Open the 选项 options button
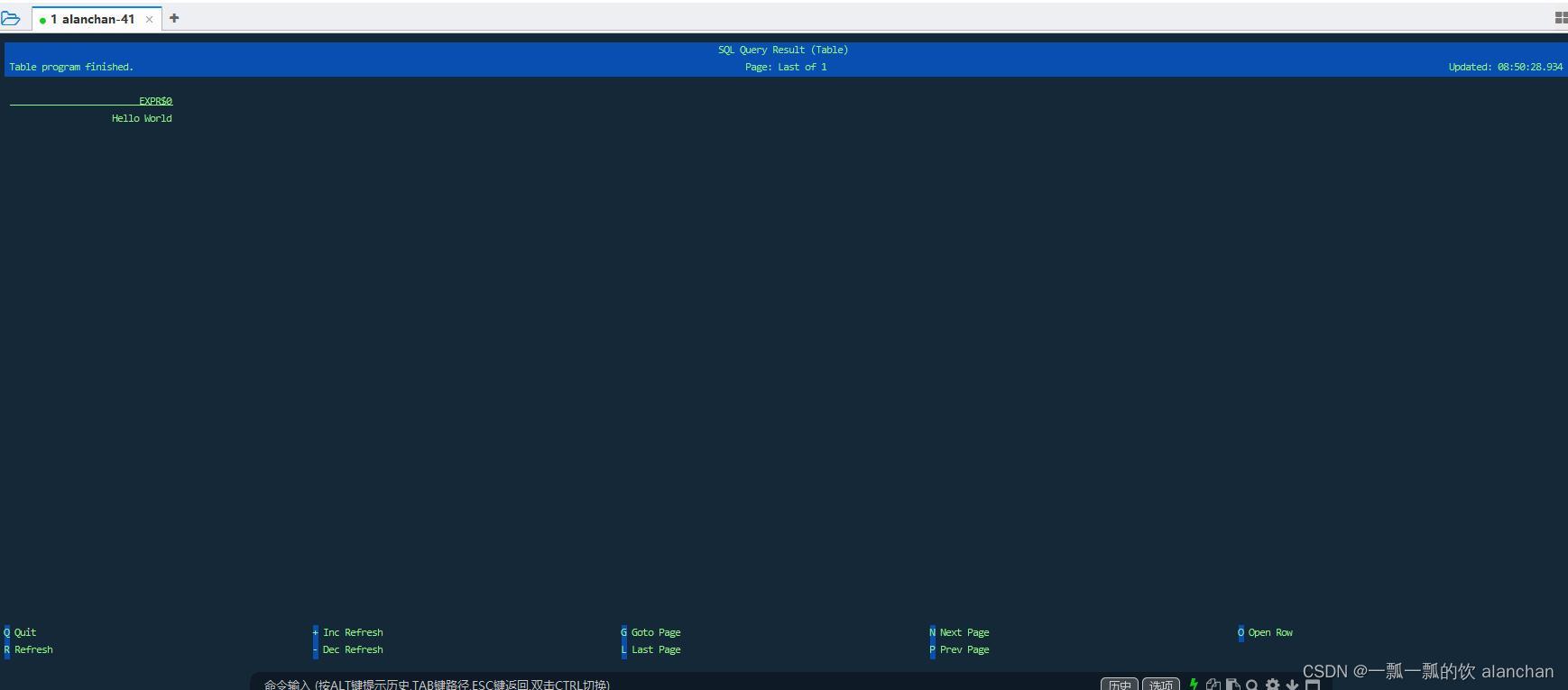 tap(1161, 685)
